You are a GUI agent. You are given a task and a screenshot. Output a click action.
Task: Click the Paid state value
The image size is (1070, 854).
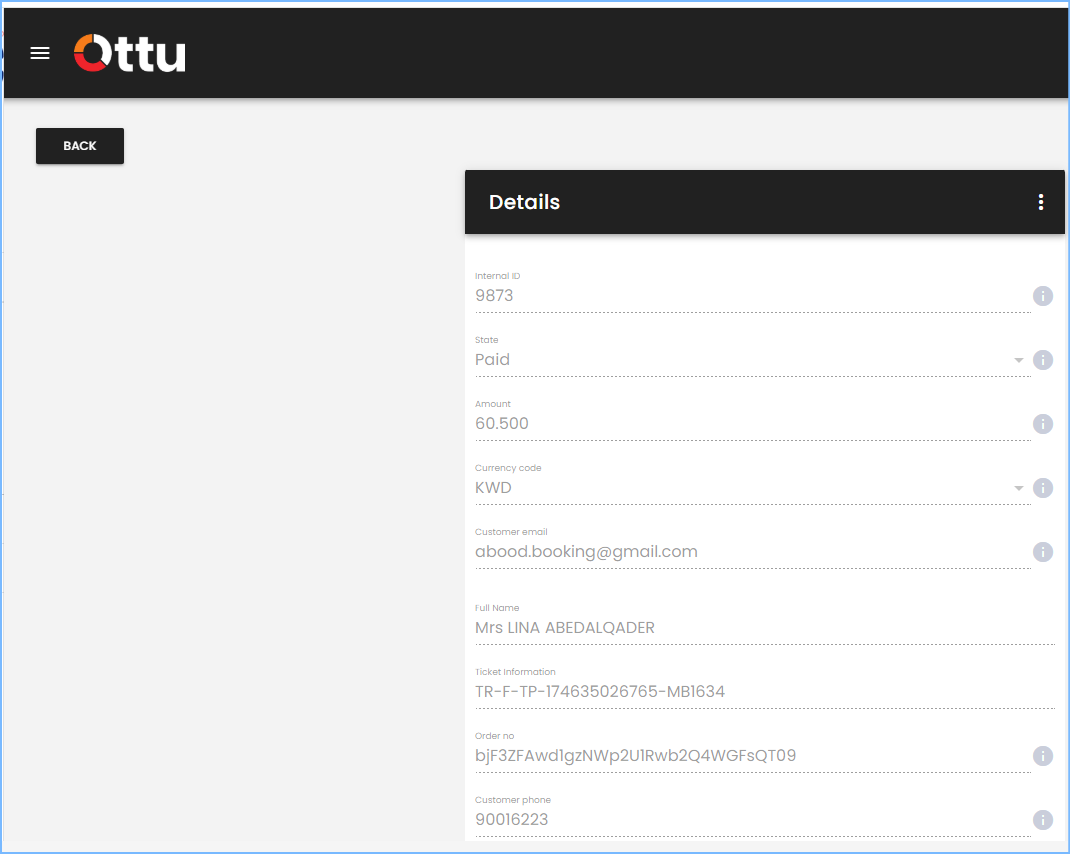tap(492, 360)
